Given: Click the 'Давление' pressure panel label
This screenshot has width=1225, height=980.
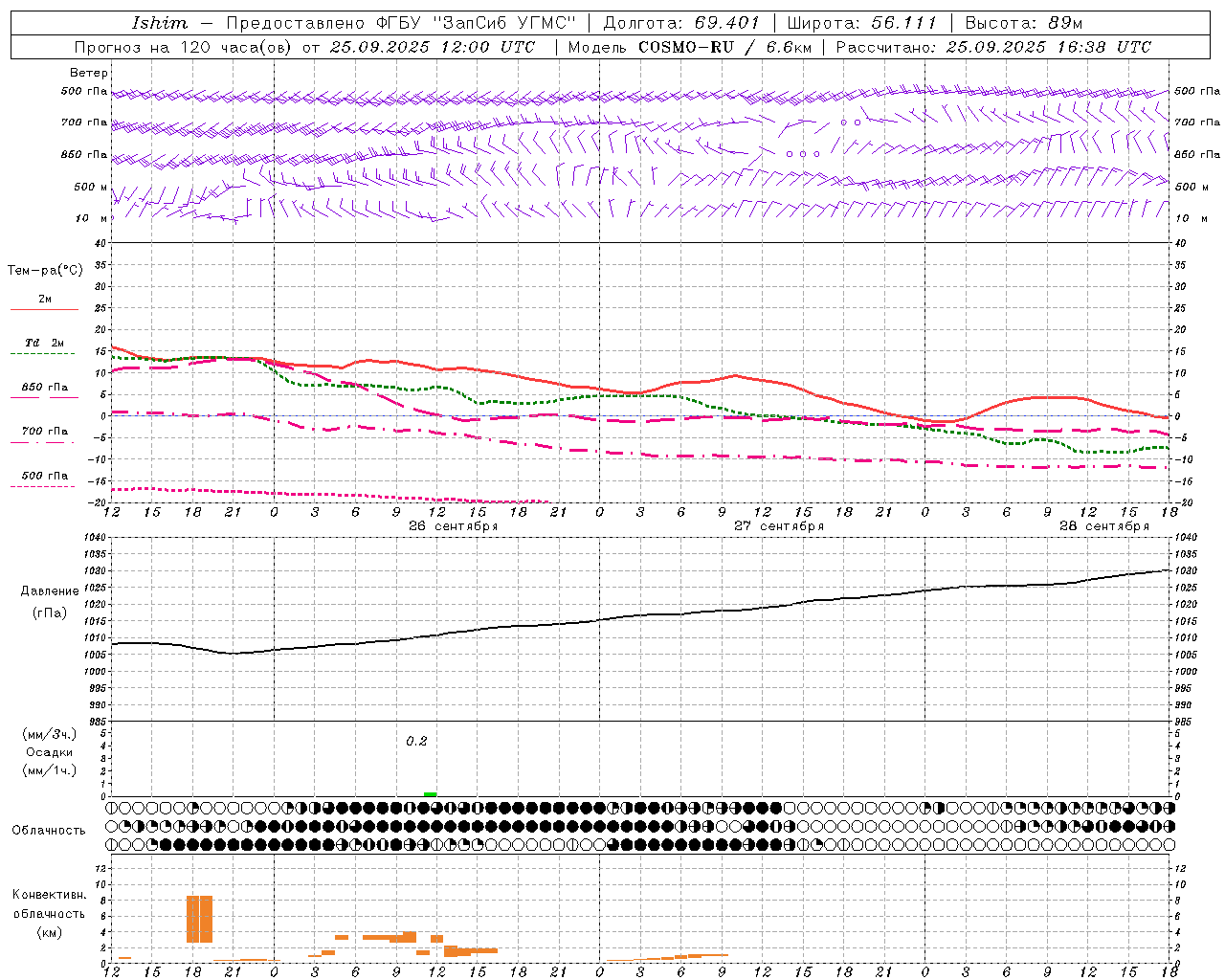Looking at the screenshot, I should [x=50, y=591].
